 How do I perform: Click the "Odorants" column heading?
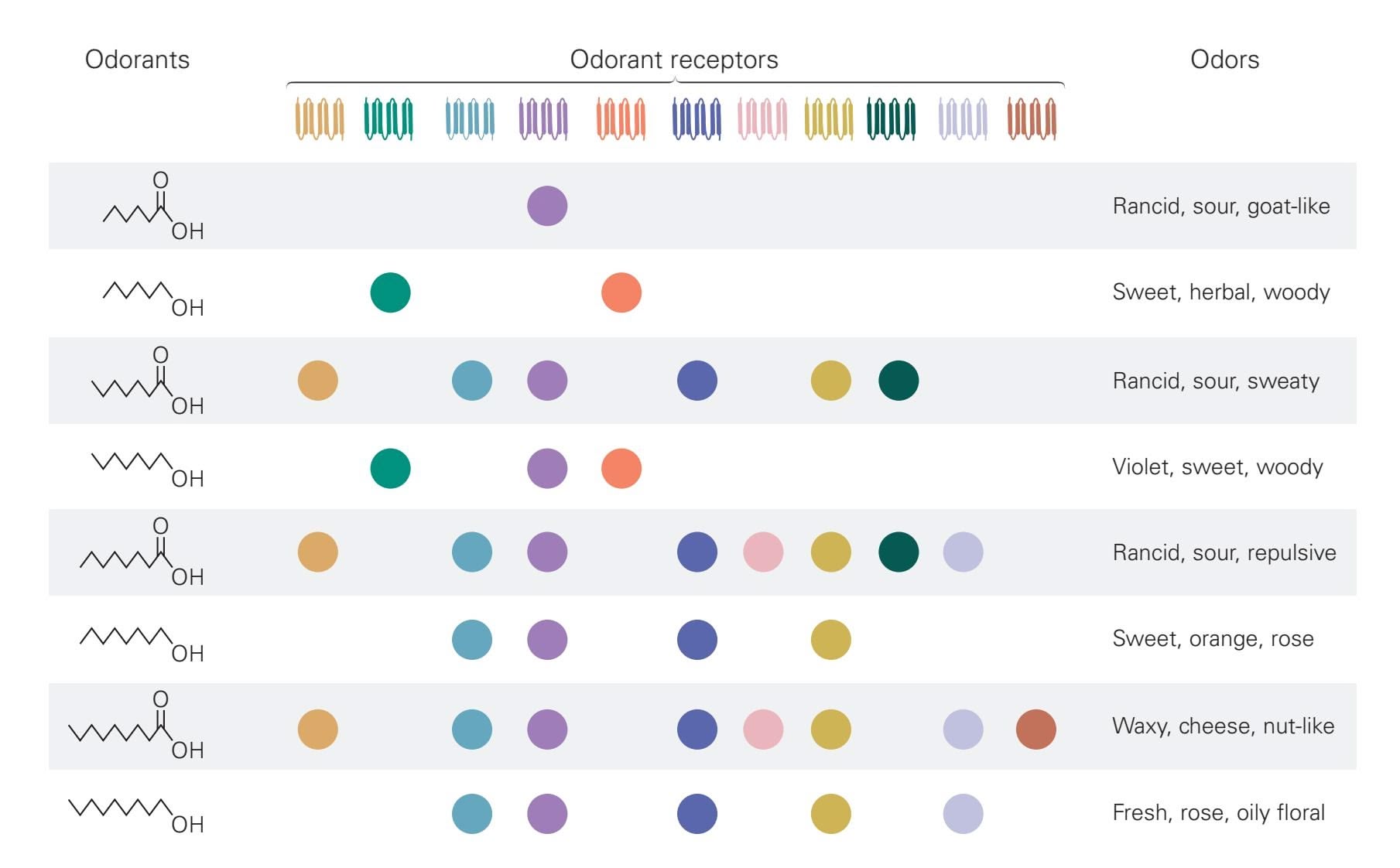pos(137,60)
